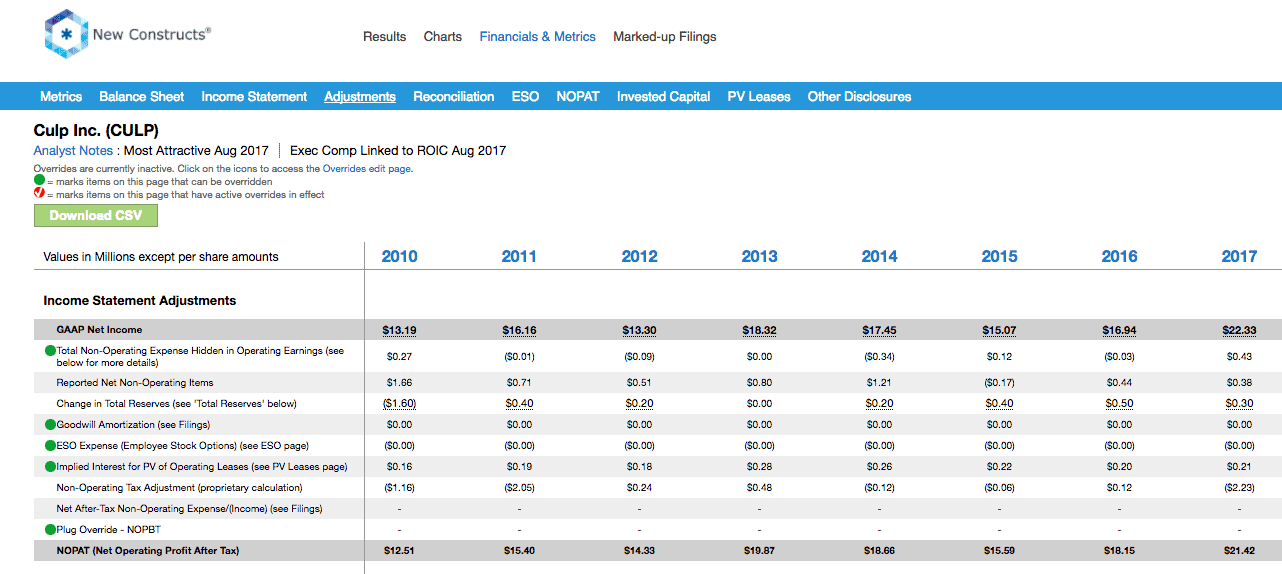Click the 2013 column header

[759, 257]
